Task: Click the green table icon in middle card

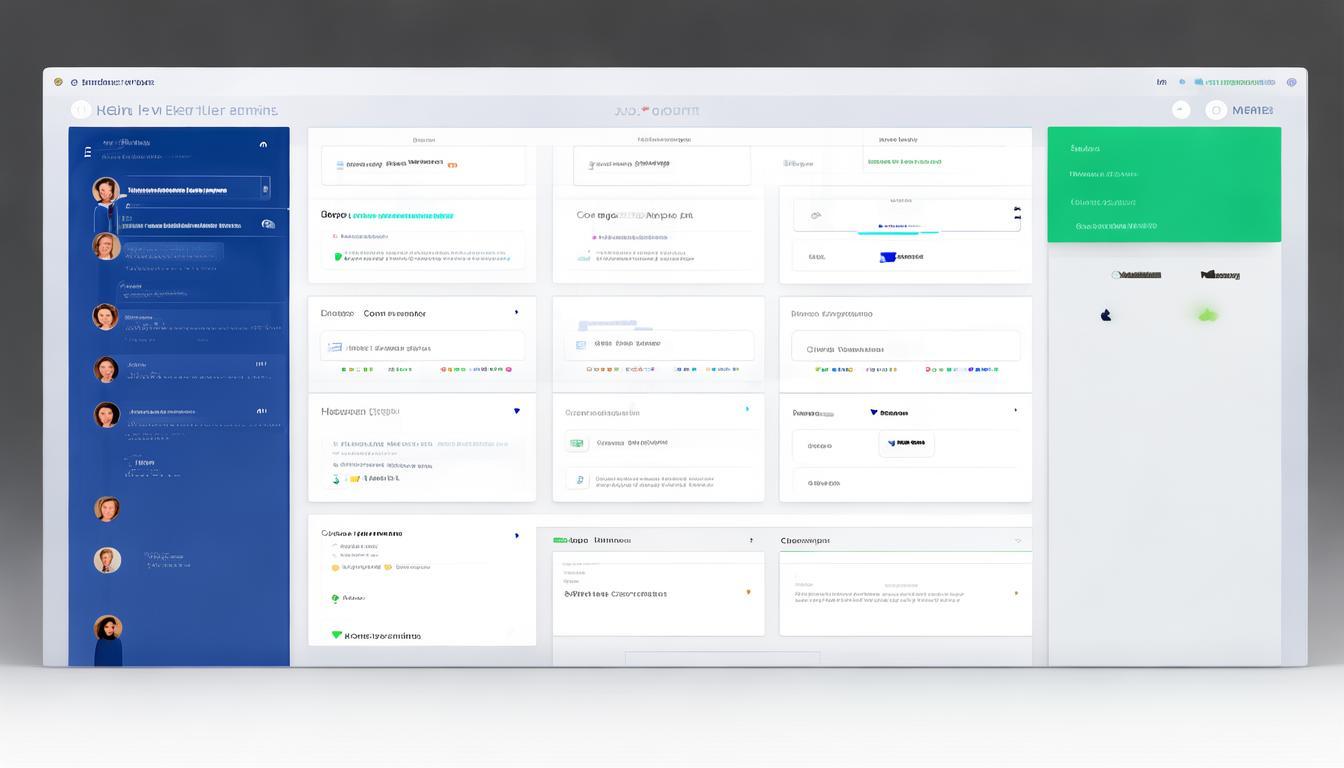Action: pos(576,443)
